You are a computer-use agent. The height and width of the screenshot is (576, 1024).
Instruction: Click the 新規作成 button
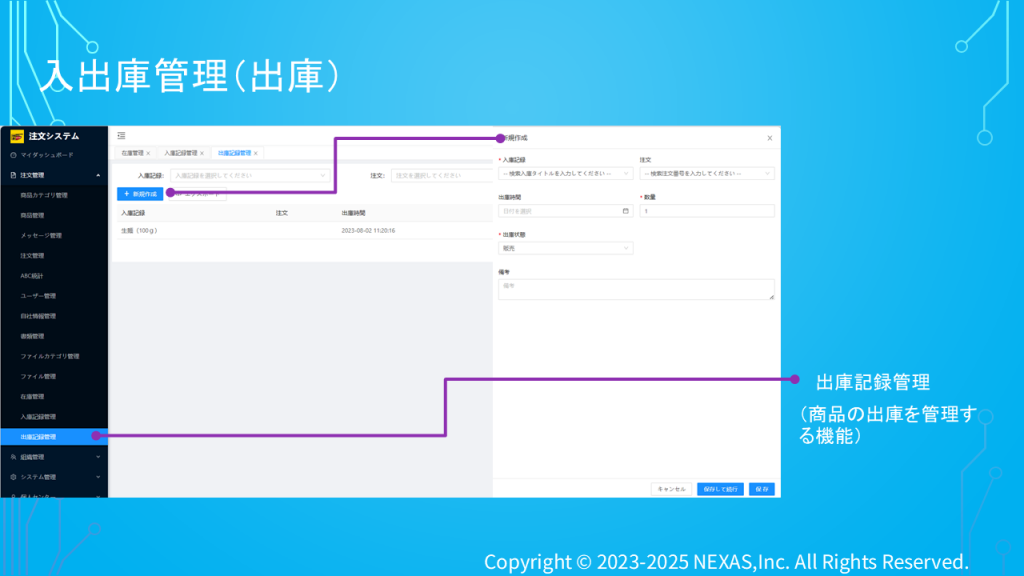140,194
